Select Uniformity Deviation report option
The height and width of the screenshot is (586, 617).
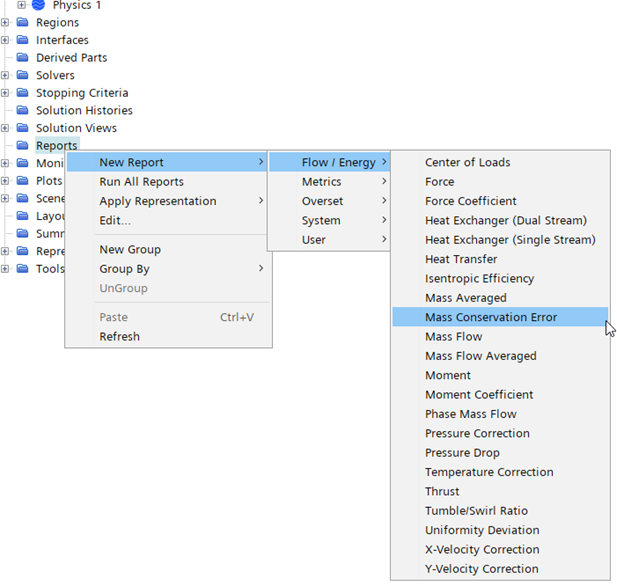[x=482, y=530]
